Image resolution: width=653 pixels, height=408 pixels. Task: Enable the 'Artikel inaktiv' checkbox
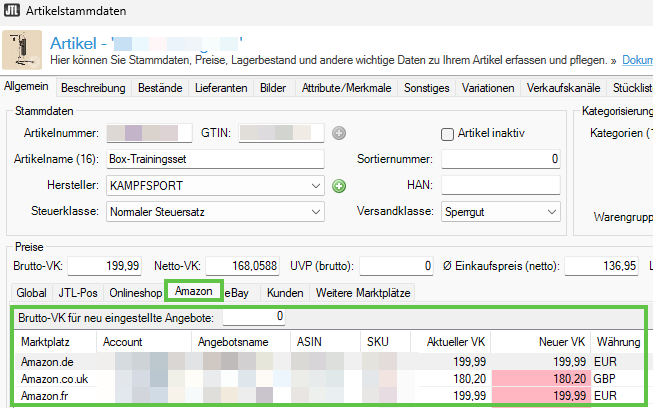(x=448, y=133)
